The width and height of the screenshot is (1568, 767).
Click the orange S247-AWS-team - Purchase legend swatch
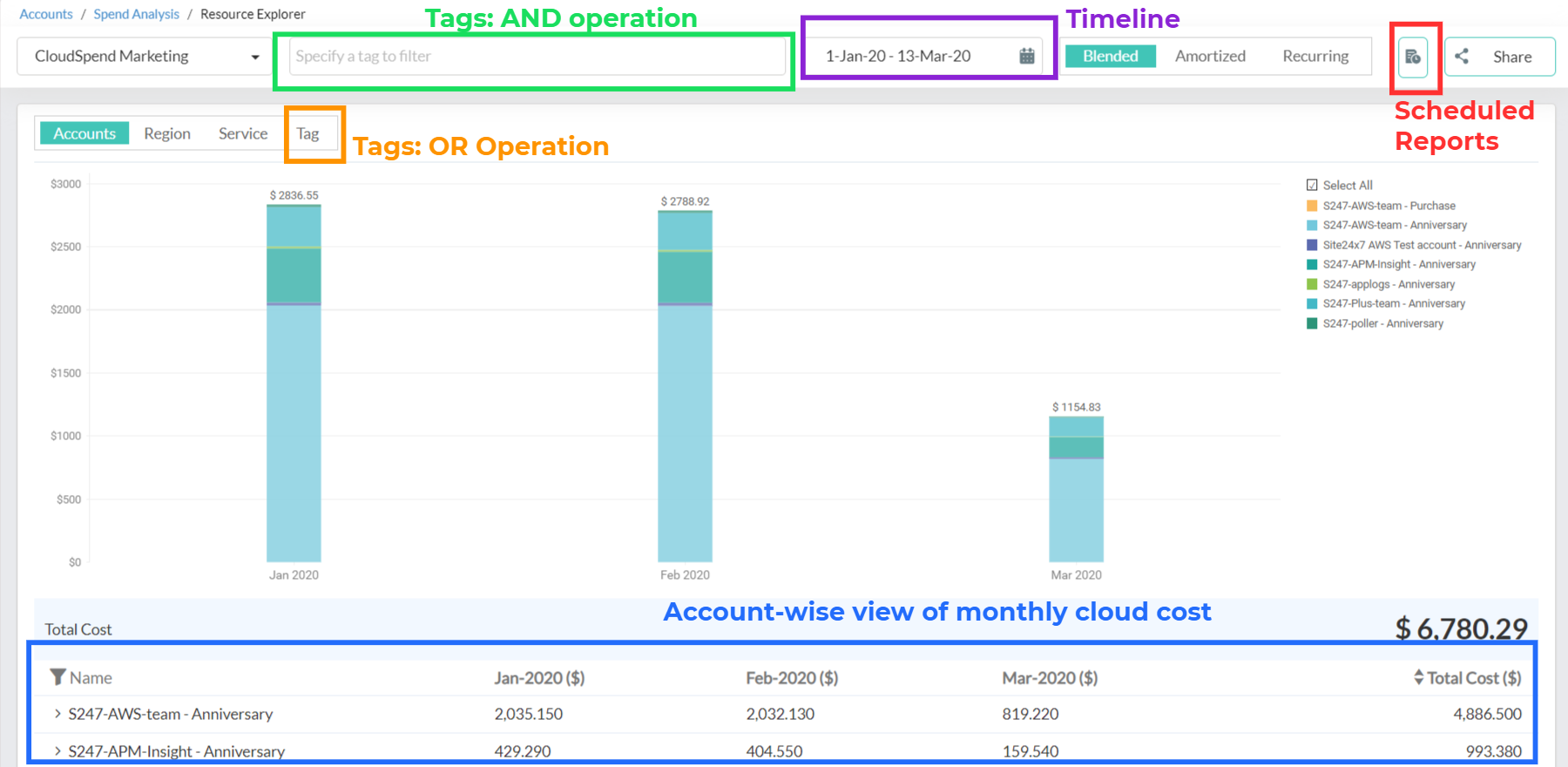(x=1312, y=206)
